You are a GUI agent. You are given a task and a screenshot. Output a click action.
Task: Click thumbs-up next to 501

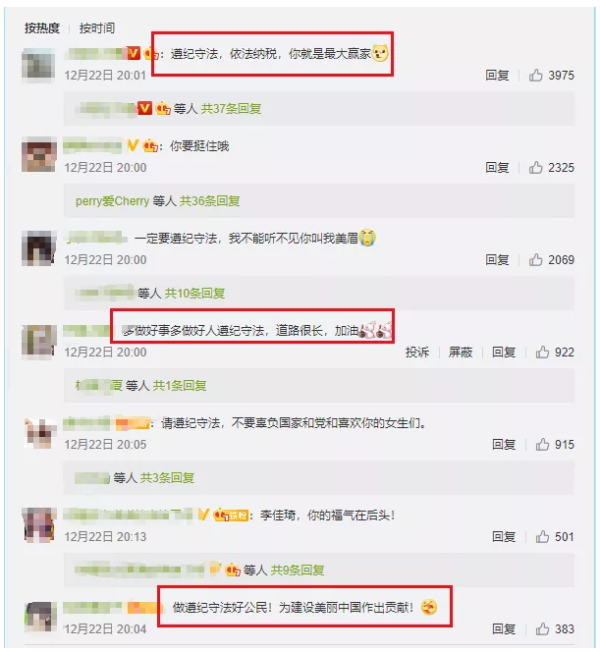coord(542,537)
